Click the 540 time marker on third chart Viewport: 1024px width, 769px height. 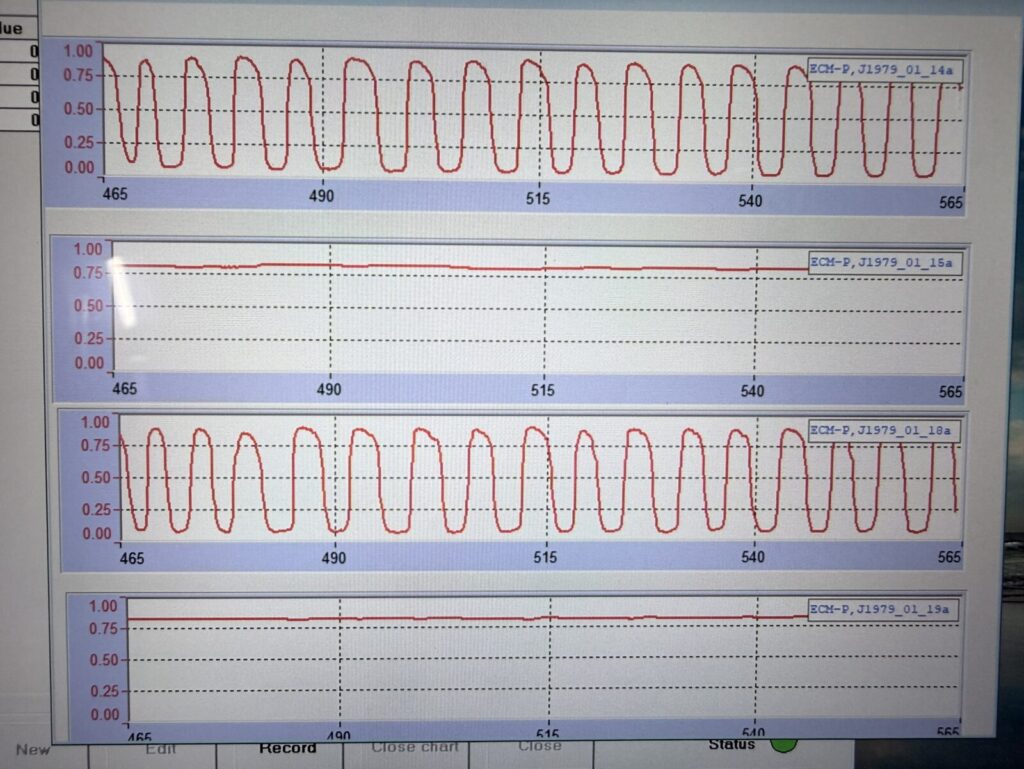[x=753, y=556]
